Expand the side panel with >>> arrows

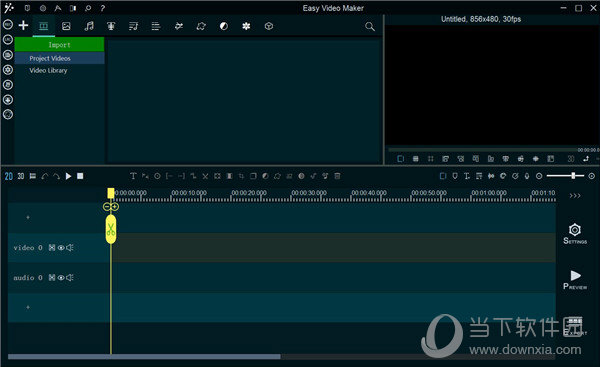[x=575, y=196]
